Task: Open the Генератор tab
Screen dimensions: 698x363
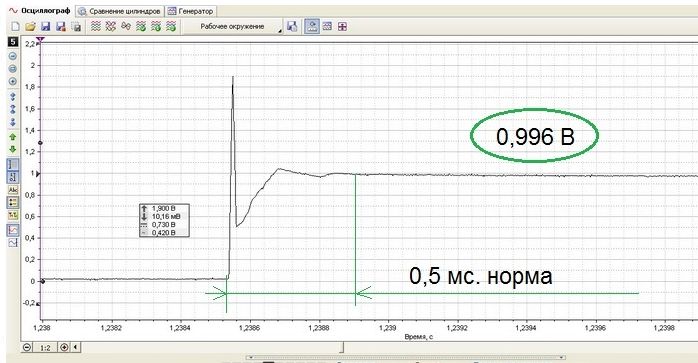Action: click(191, 11)
